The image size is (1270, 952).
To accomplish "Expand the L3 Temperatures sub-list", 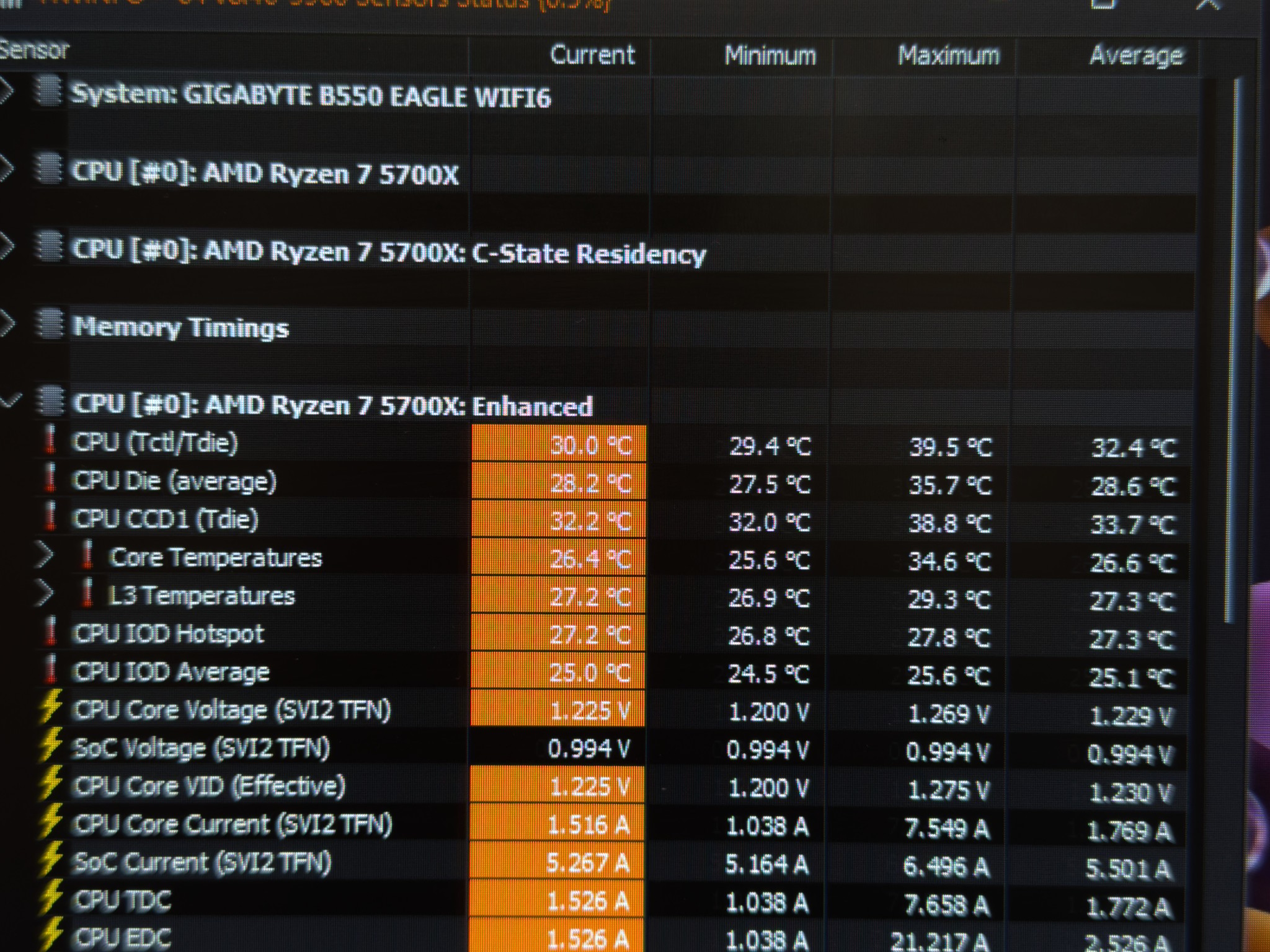I will click(45, 593).
